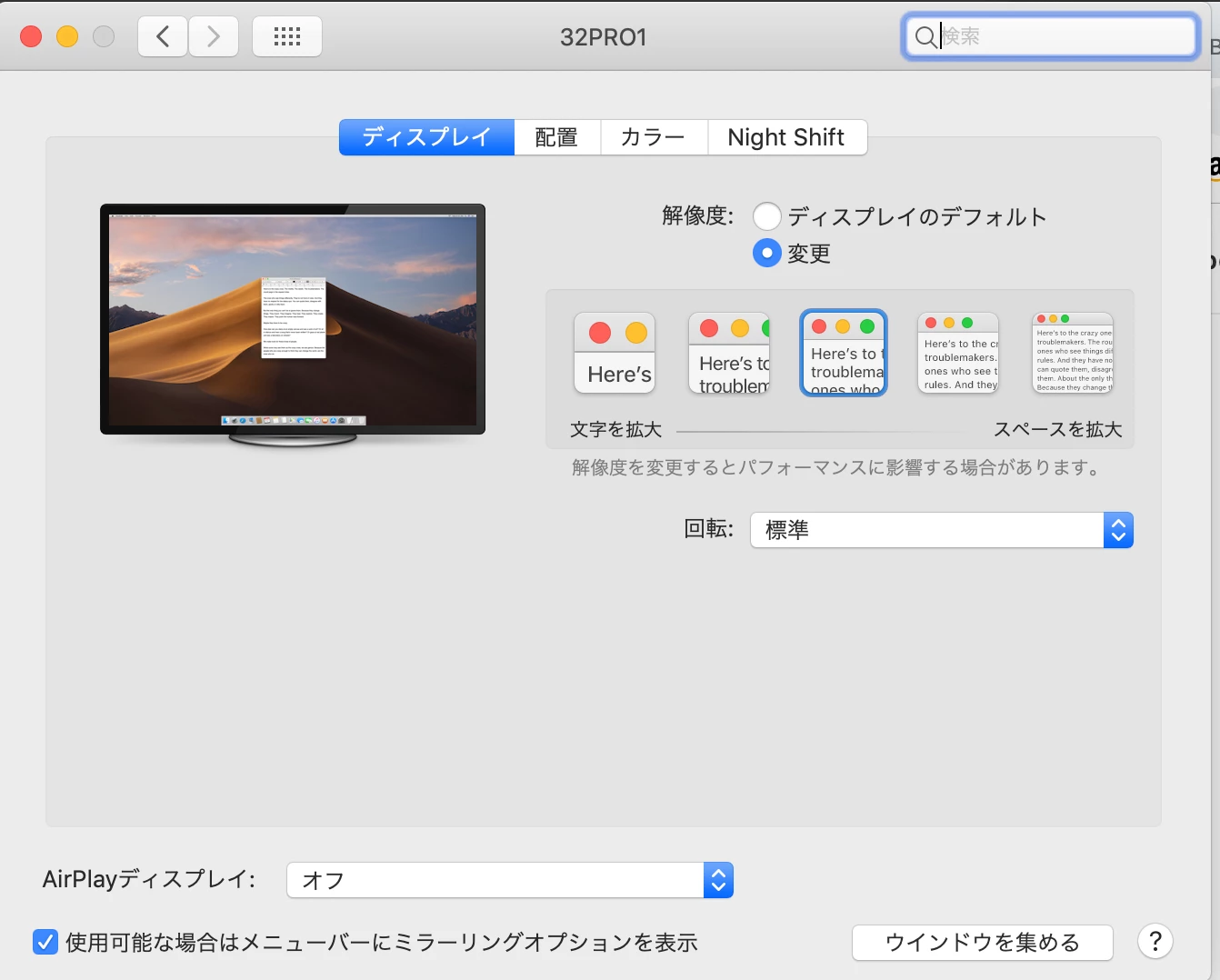
Task: Open the AirPlayディスプレイ dropdown showing オフ
Action: 510,880
